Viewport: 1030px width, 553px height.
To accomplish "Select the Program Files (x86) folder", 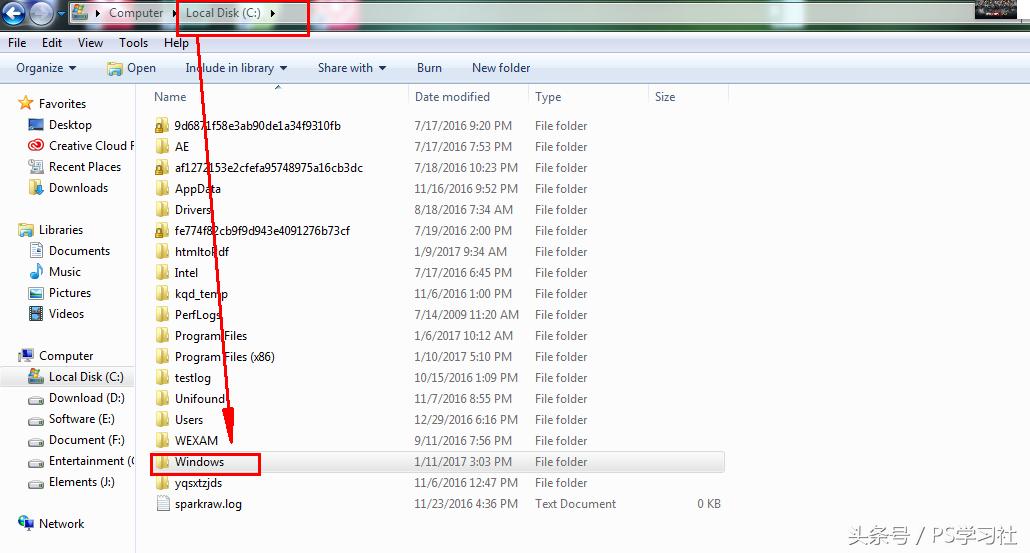I will click(224, 357).
